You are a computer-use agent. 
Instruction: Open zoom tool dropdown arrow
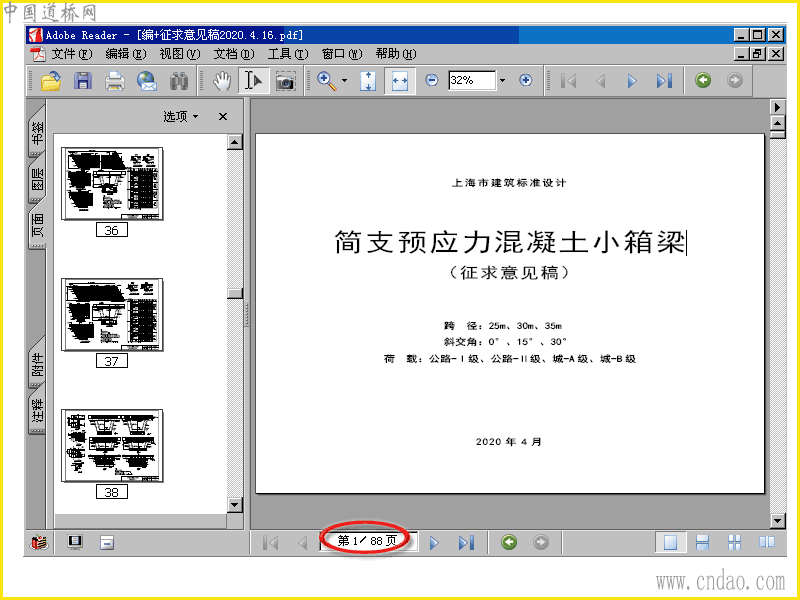click(x=344, y=81)
